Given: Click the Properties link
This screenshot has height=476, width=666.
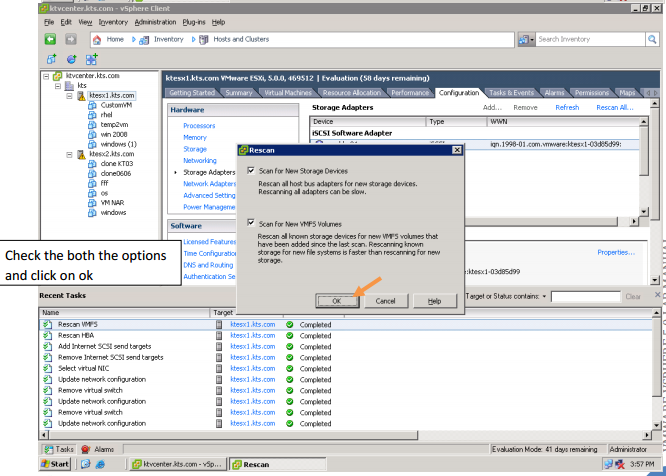Looking at the screenshot, I should [x=616, y=252].
